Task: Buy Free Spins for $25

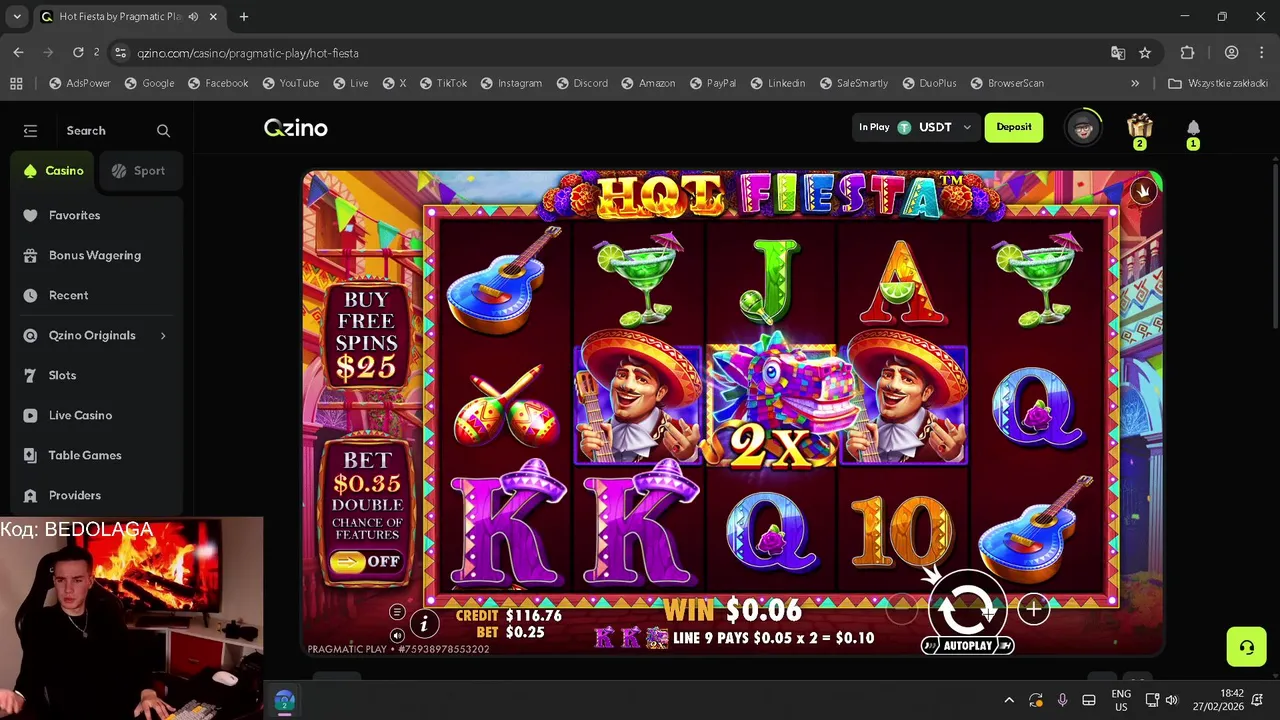Action: coord(366,335)
